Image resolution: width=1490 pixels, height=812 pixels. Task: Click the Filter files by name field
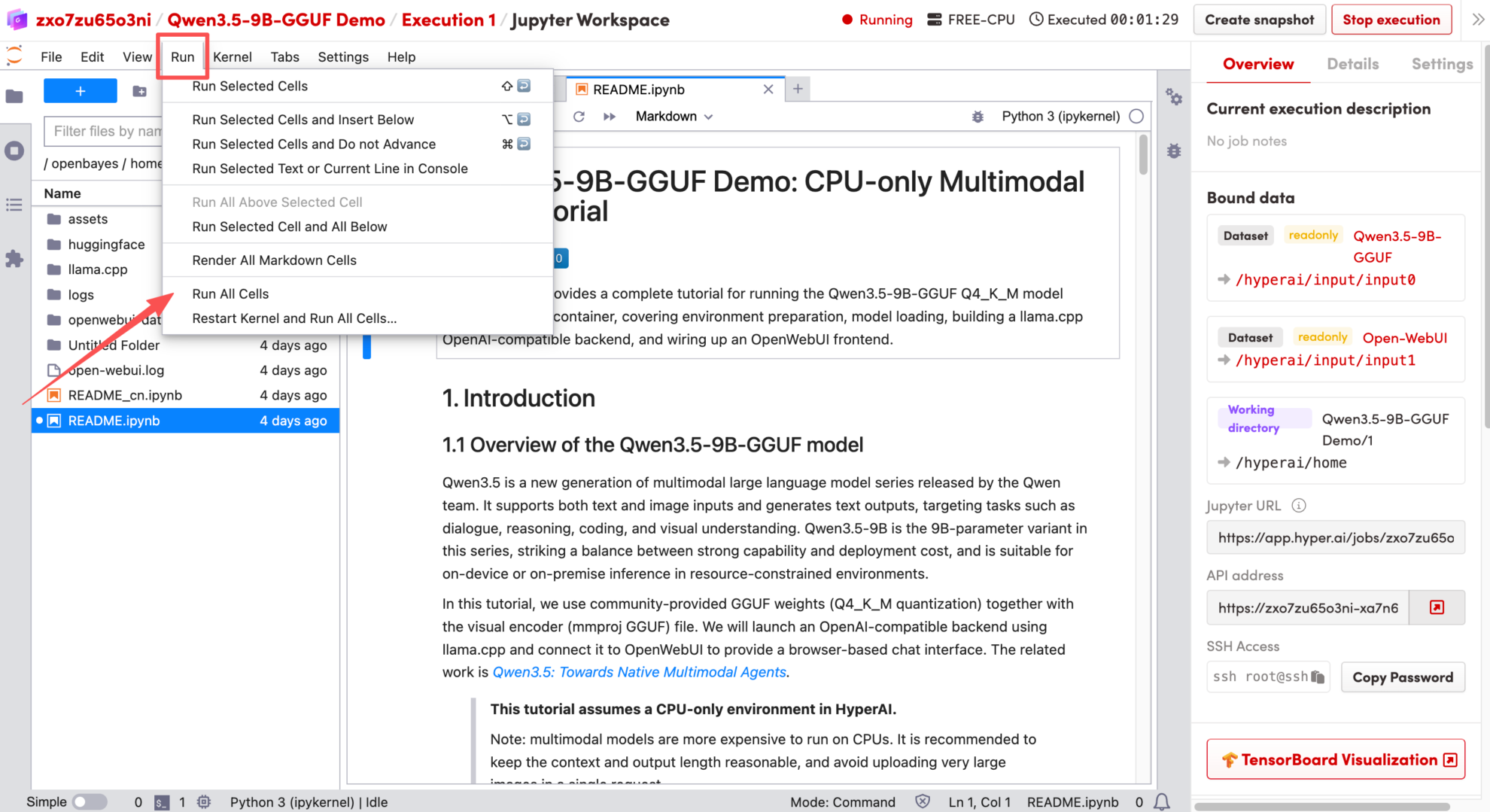[x=105, y=131]
